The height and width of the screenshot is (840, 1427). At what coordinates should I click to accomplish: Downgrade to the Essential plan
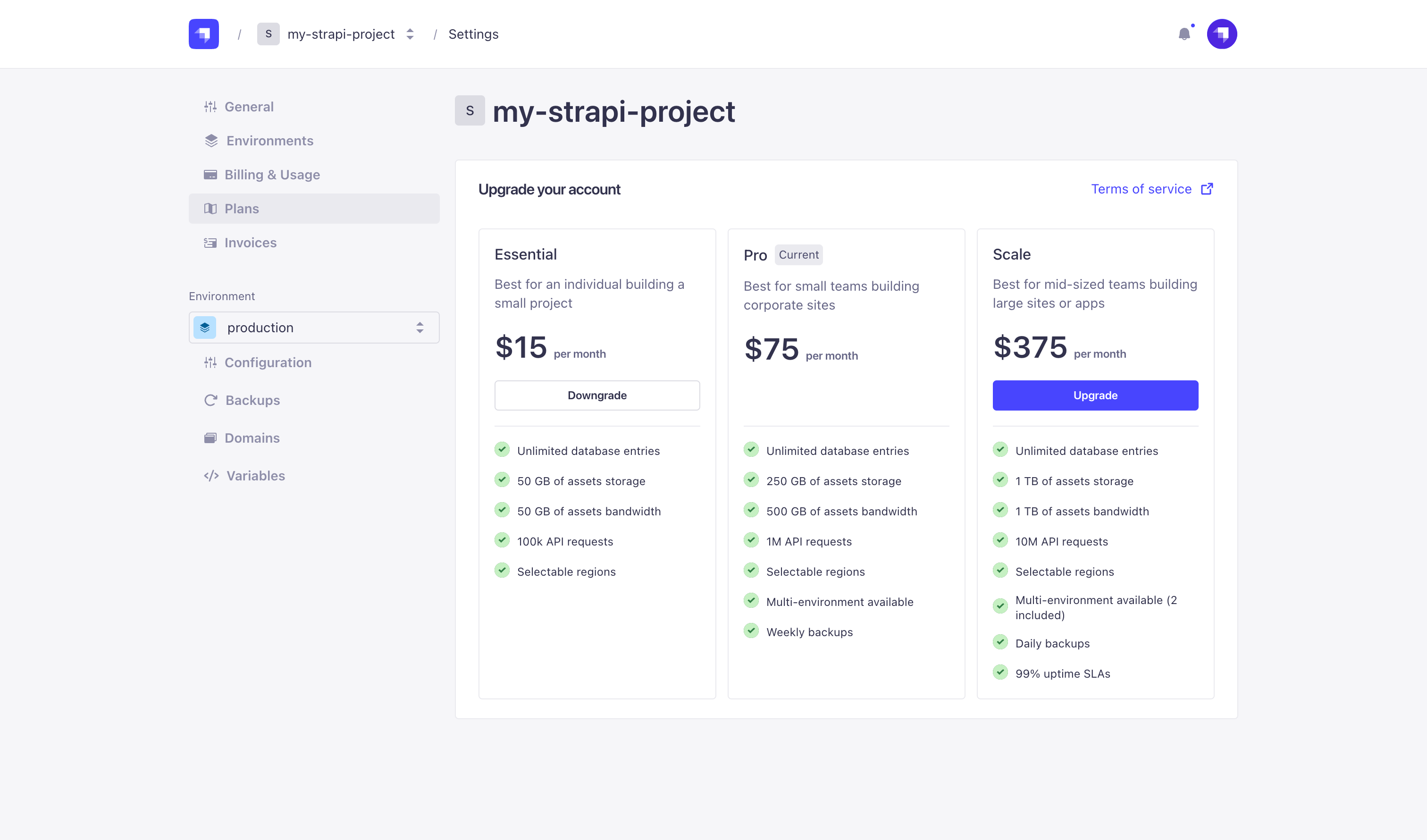coord(597,395)
